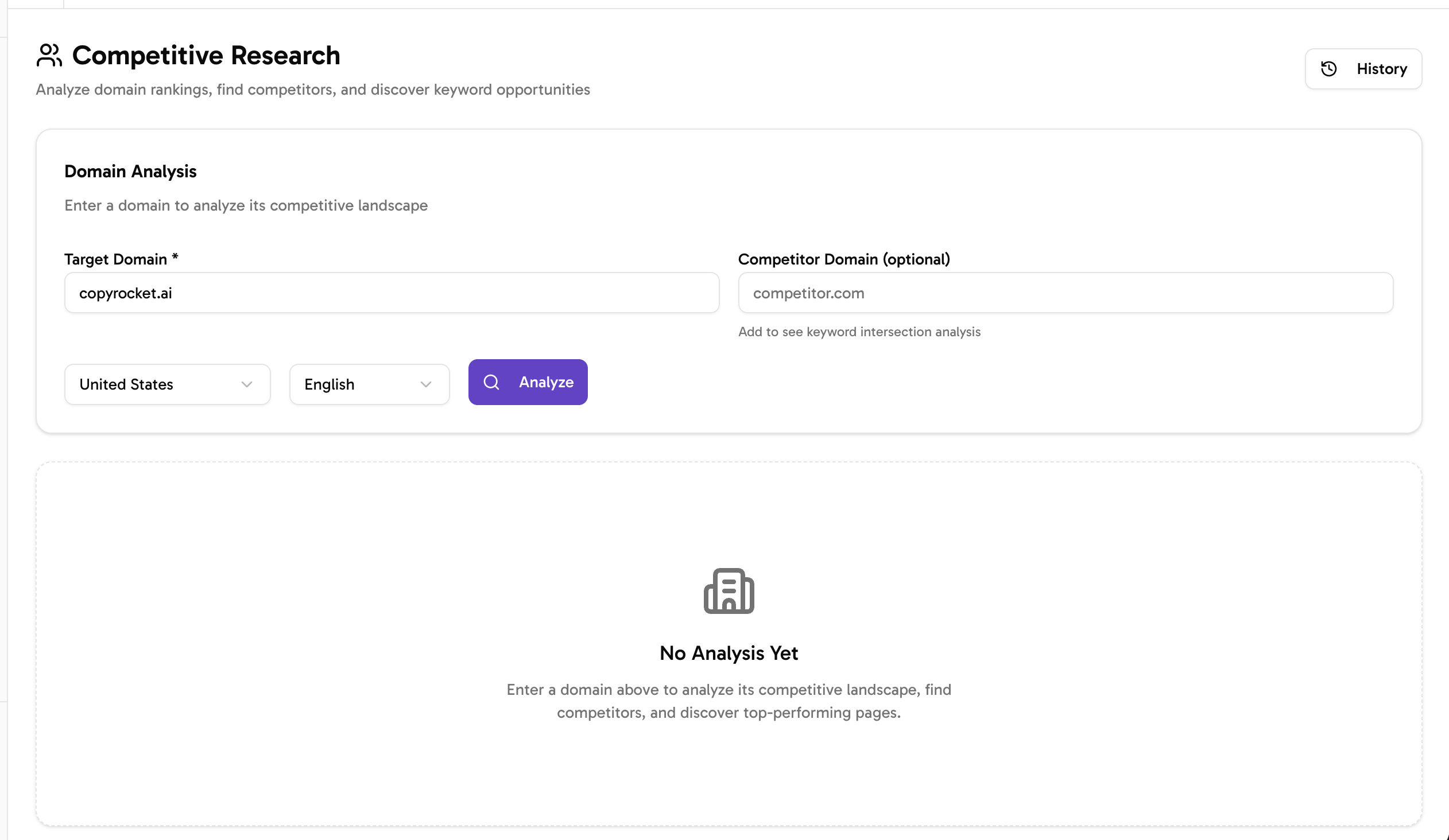This screenshot has width=1449, height=840.
Task: Click the Analyze domain rankings subtitle text
Action: click(313, 90)
